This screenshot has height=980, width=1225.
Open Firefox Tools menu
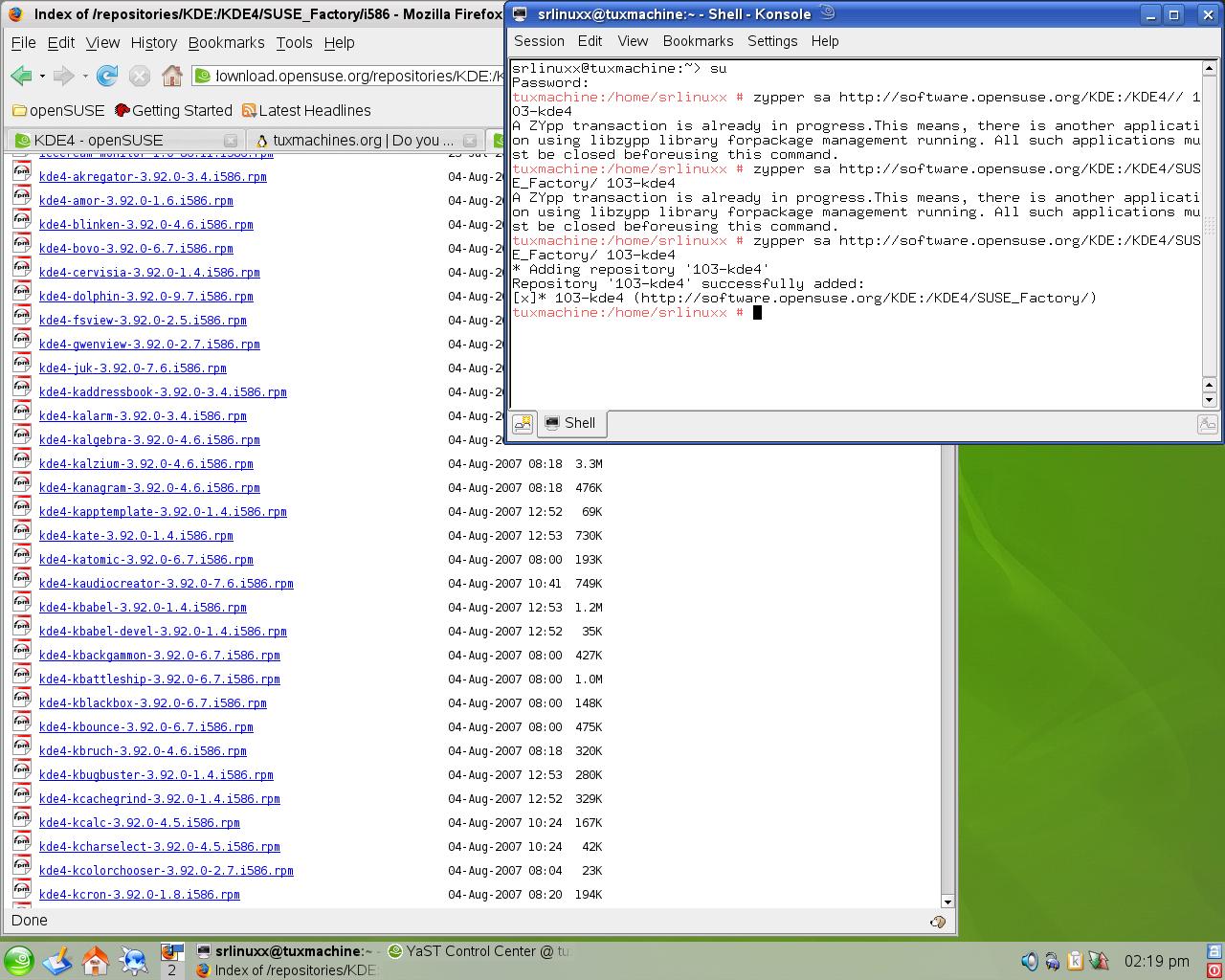coord(294,42)
